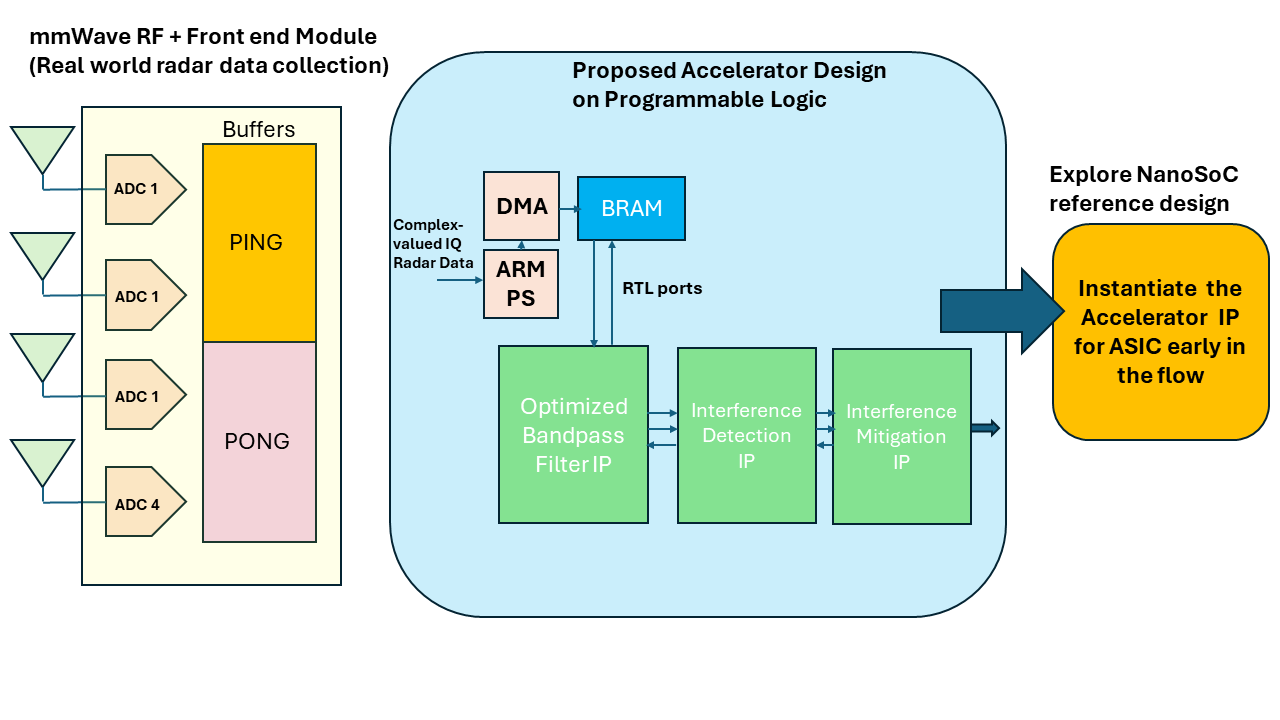
Task: Select the ADC 4 converter block
Action: coord(145,503)
